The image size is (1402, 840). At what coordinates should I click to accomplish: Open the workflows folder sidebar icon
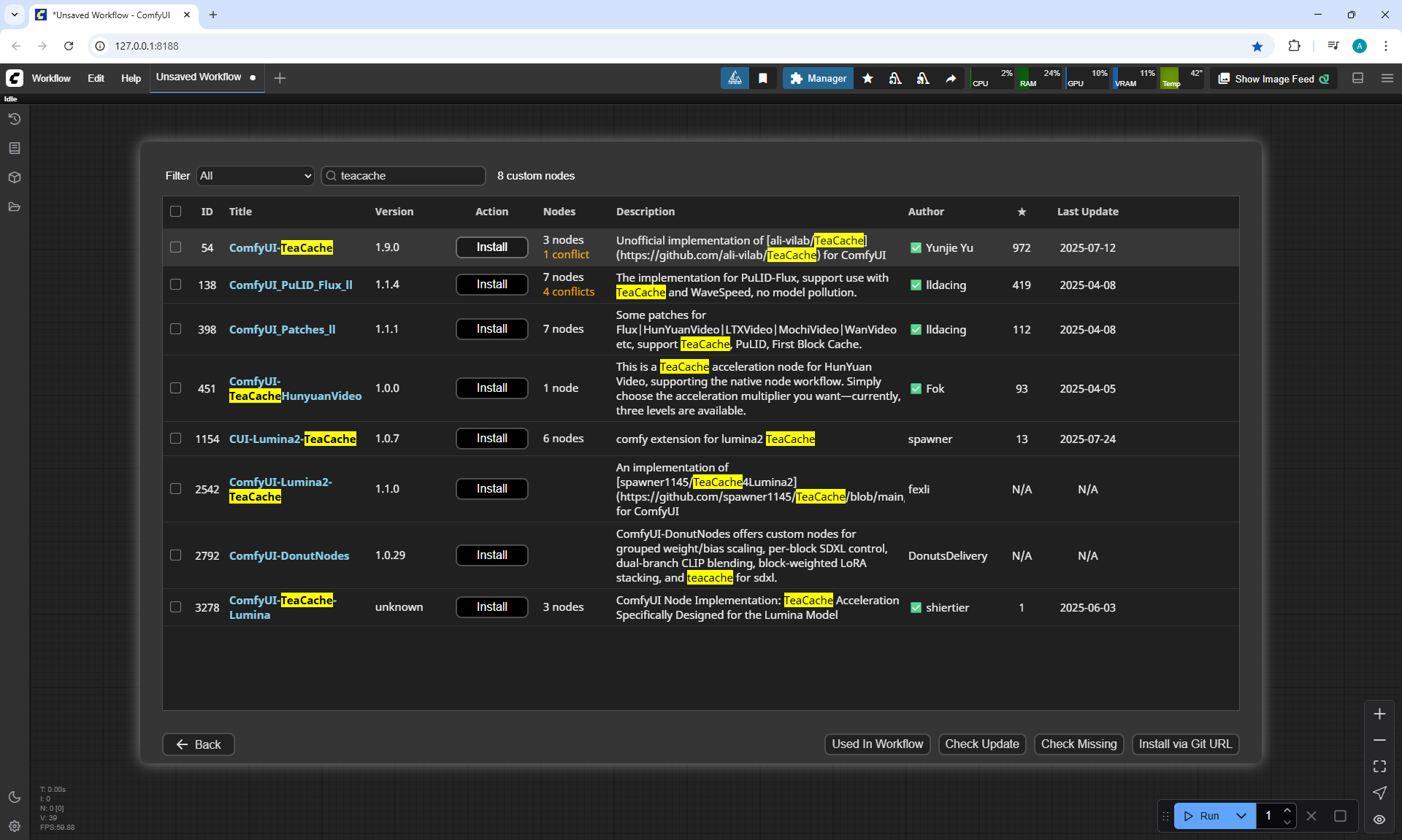click(x=15, y=207)
